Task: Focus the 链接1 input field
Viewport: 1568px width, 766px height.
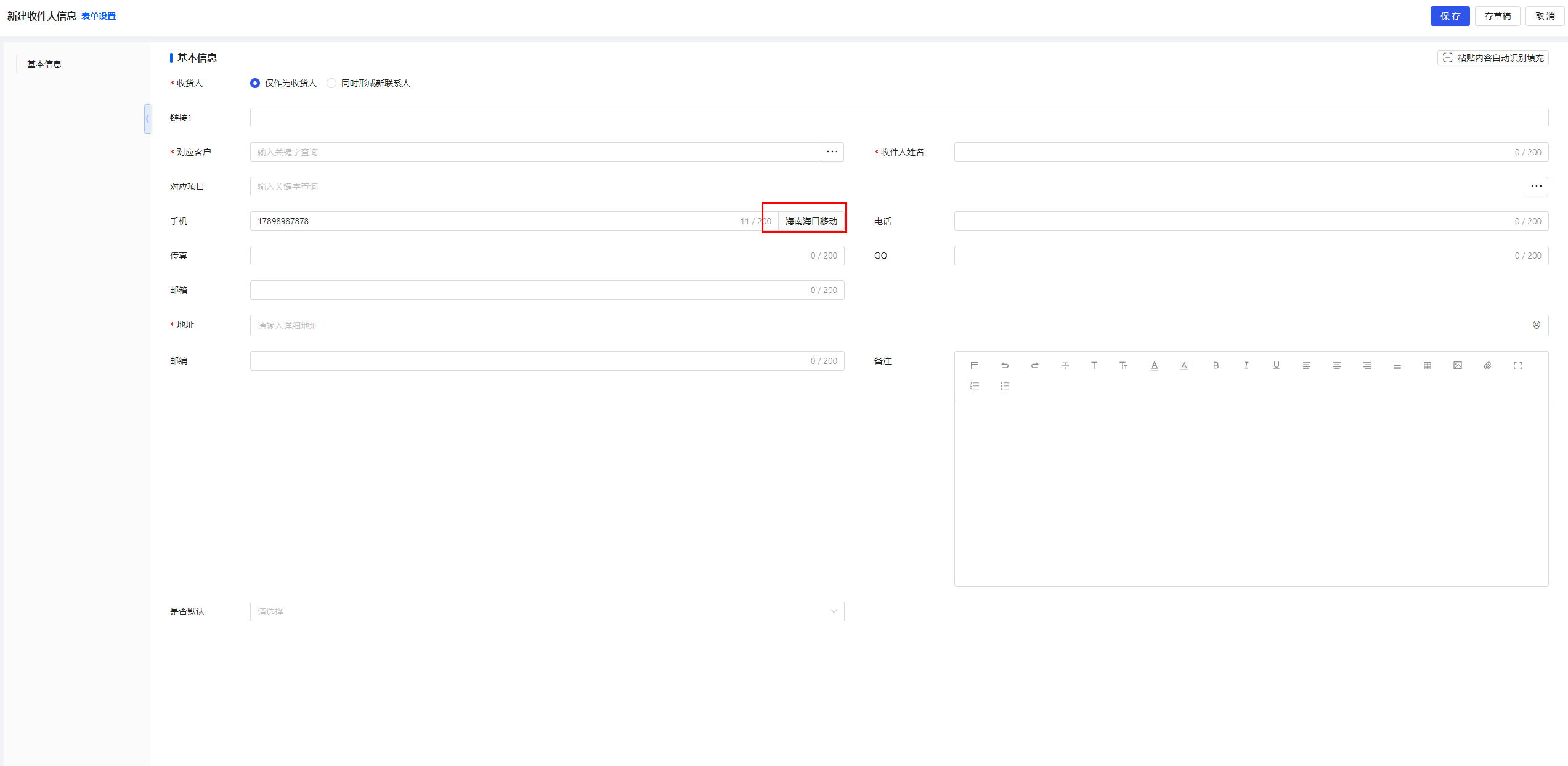Action: (x=899, y=118)
